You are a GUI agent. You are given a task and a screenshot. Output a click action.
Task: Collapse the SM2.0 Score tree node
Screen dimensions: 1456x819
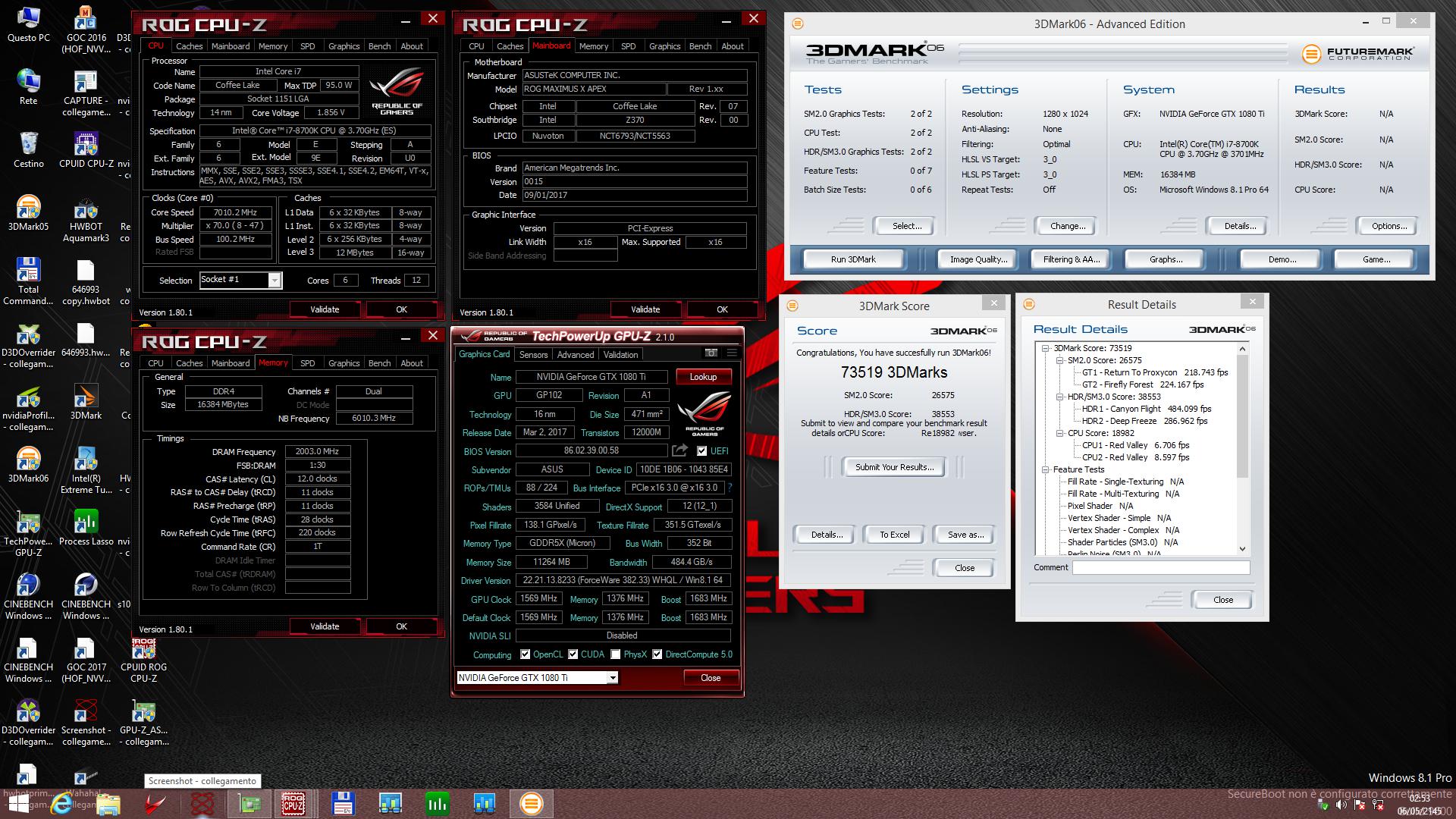pos(1060,360)
